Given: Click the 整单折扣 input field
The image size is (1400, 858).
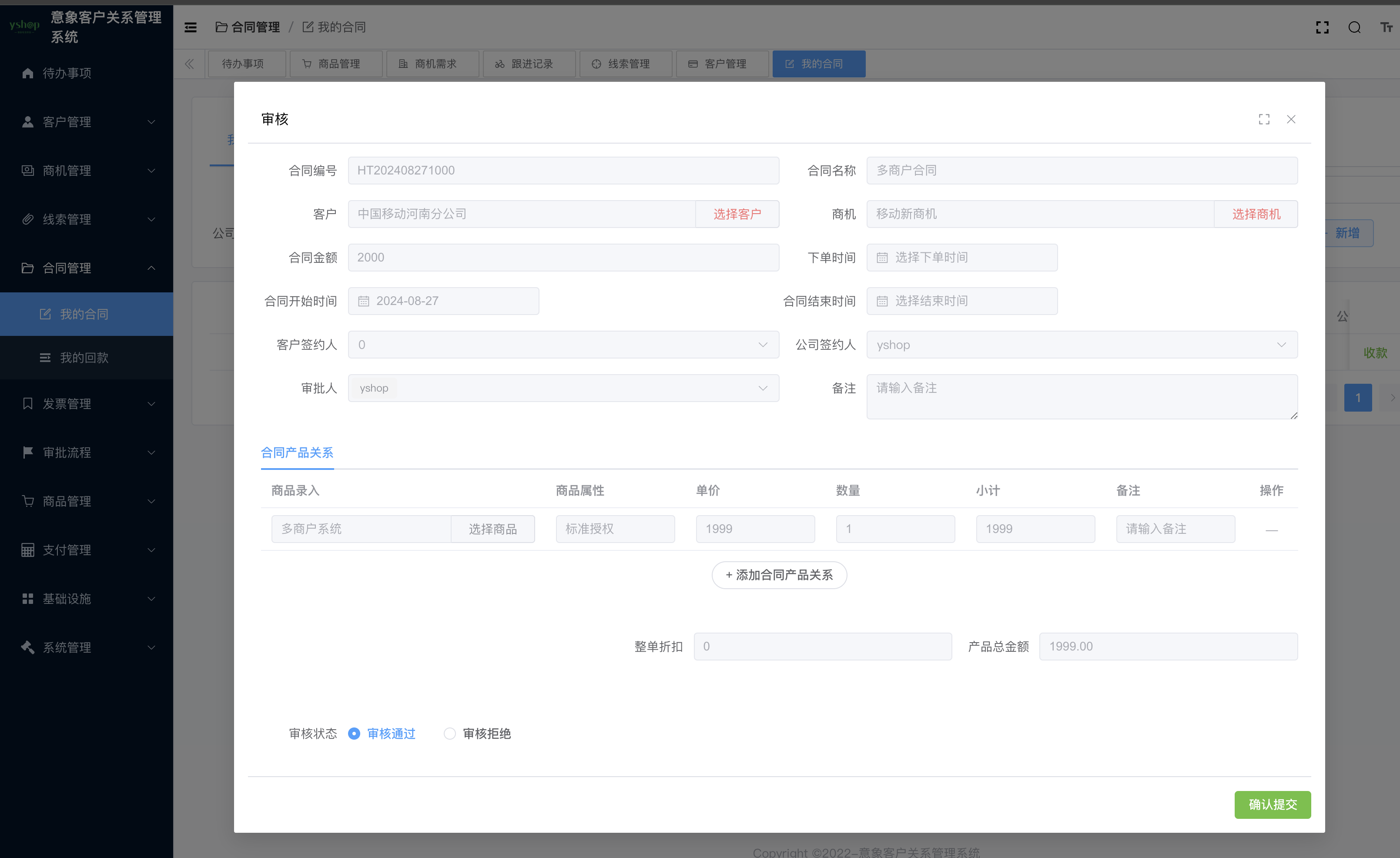Looking at the screenshot, I should (822, 646).
